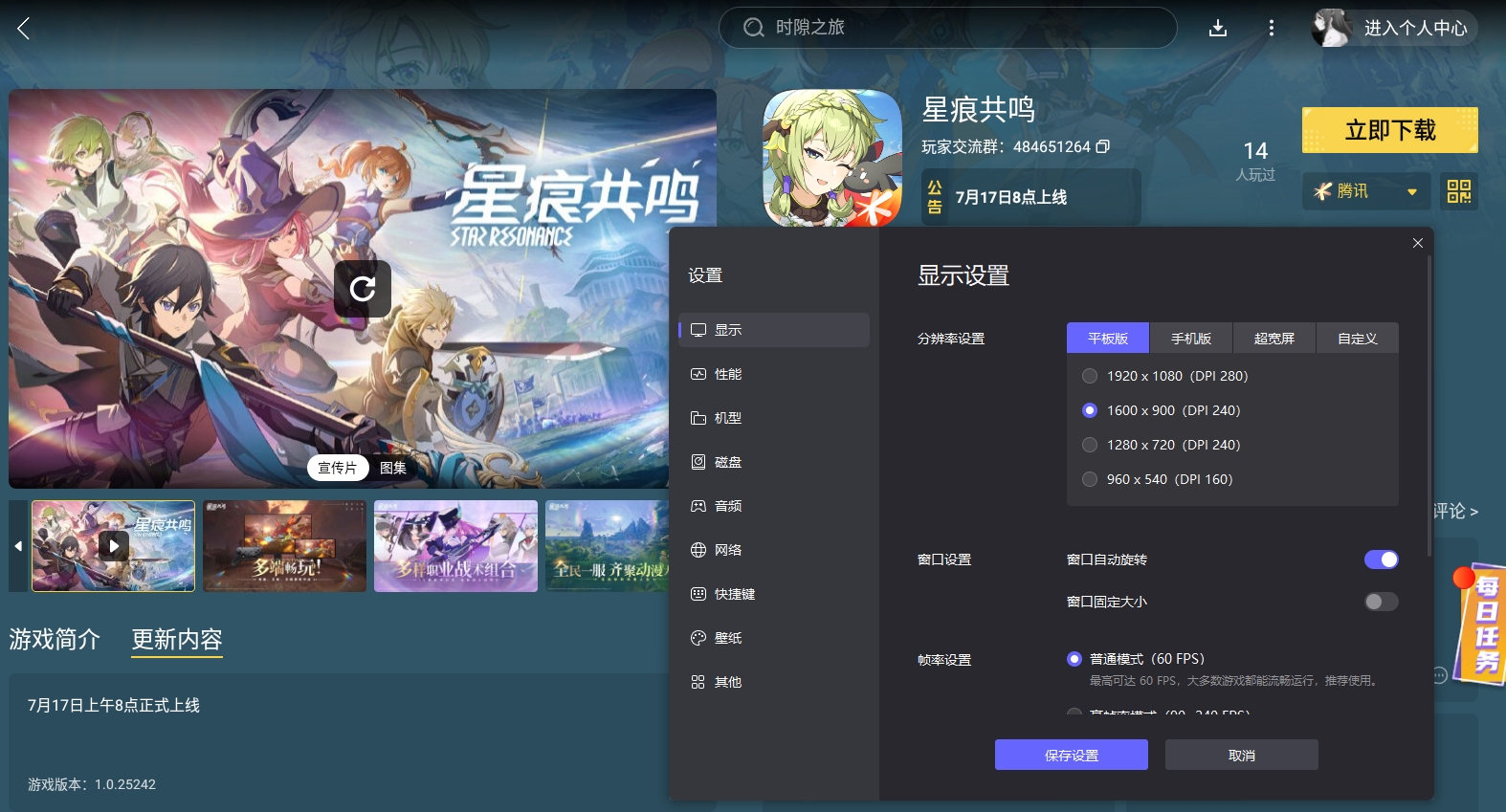
Task: Click the performance icon beside 性能
Action: coord(698,374)
